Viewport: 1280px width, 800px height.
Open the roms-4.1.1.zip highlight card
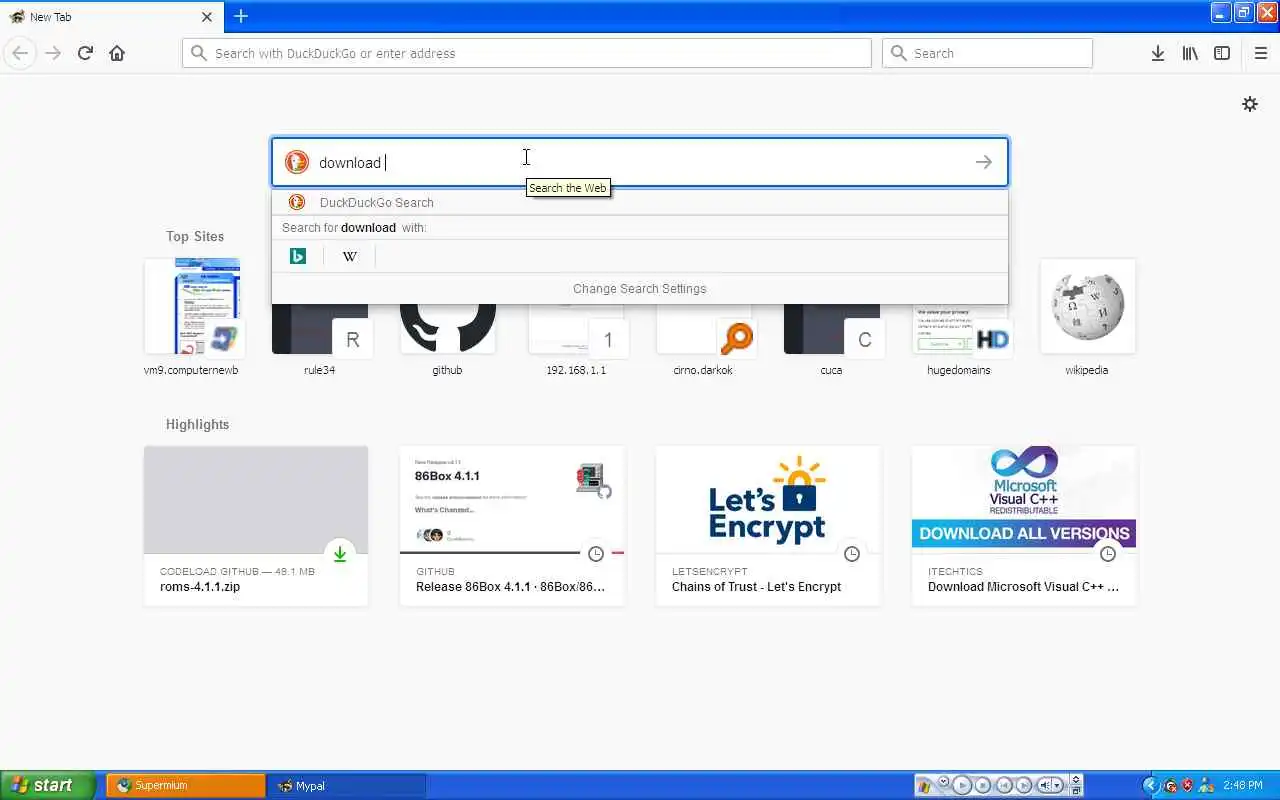(x=256, y=525)
